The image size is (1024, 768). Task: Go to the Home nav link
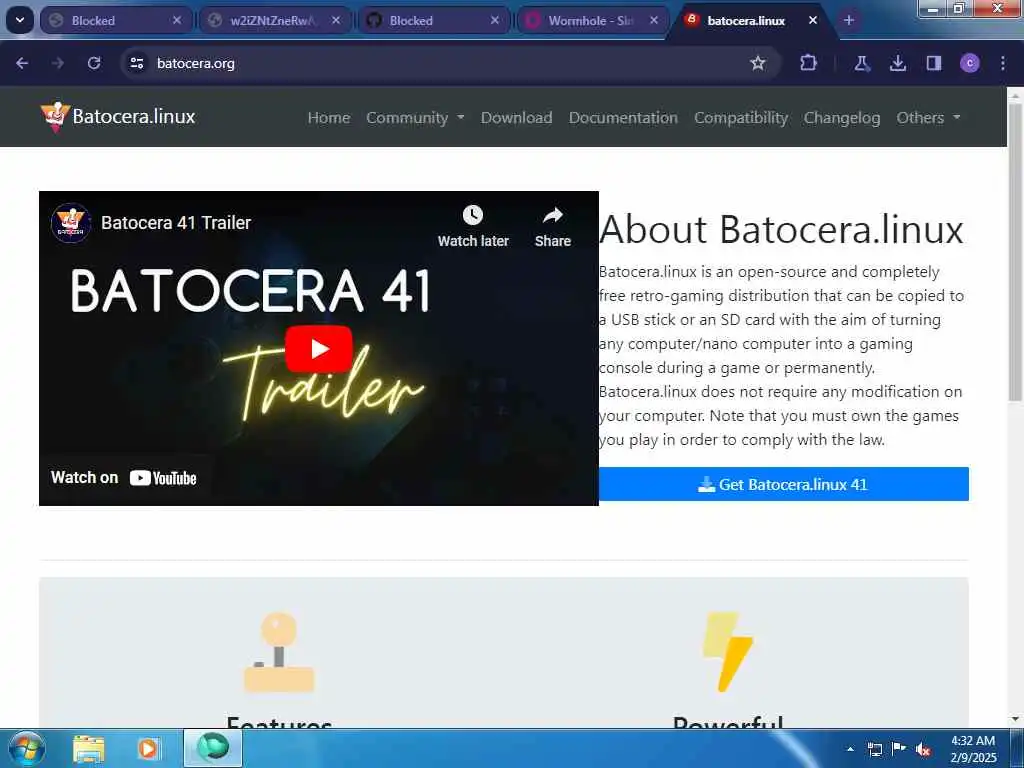[x=328, y=118]
